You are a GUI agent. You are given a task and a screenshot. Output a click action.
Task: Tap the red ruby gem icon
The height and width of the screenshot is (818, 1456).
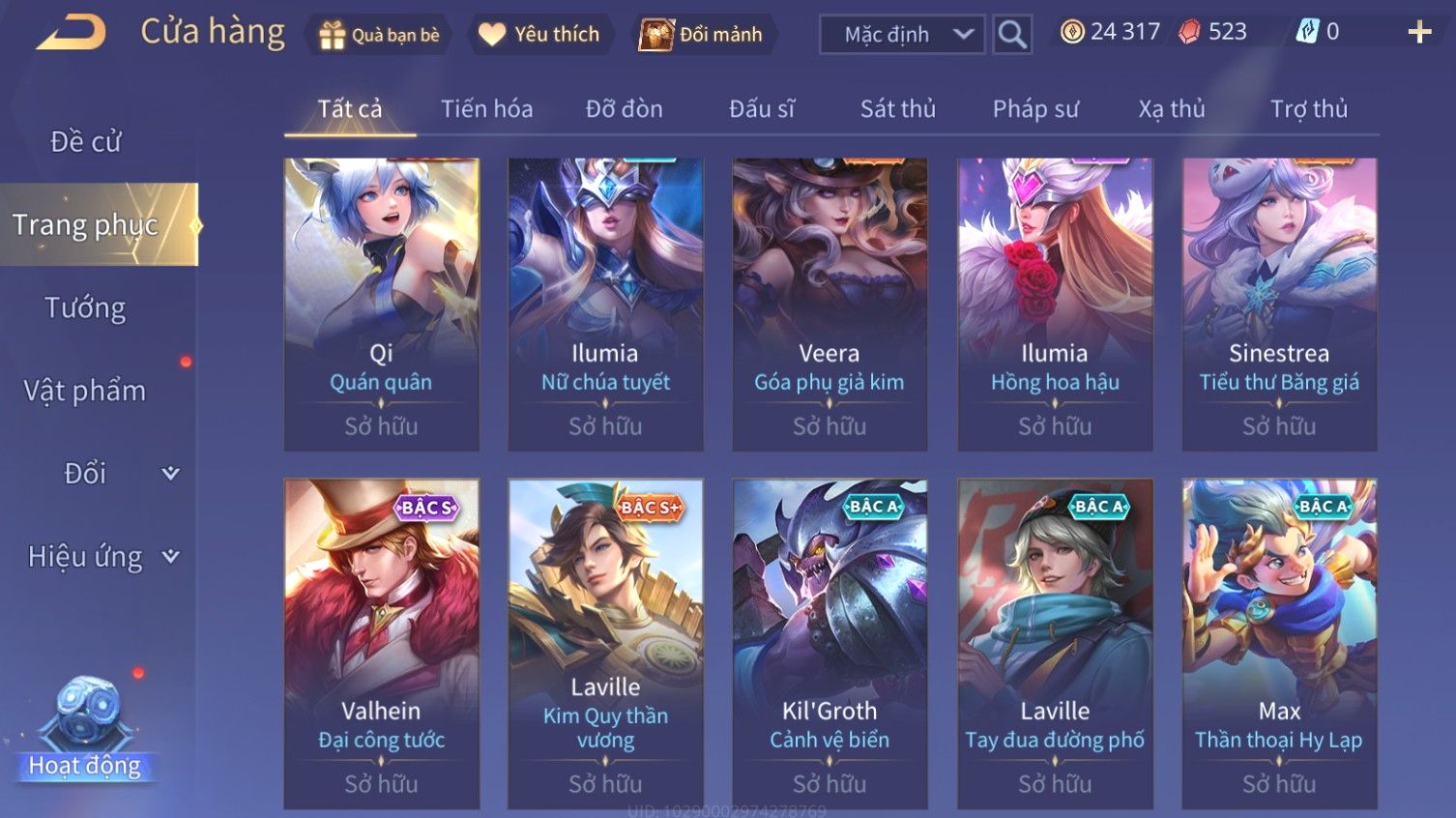pos(1189,32)
